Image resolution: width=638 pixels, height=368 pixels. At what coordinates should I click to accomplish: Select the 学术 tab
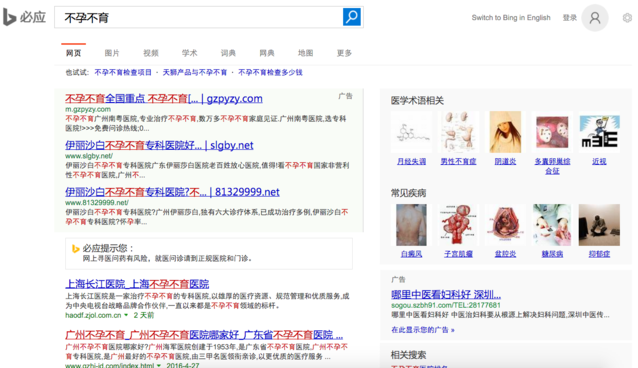point(189,53)
